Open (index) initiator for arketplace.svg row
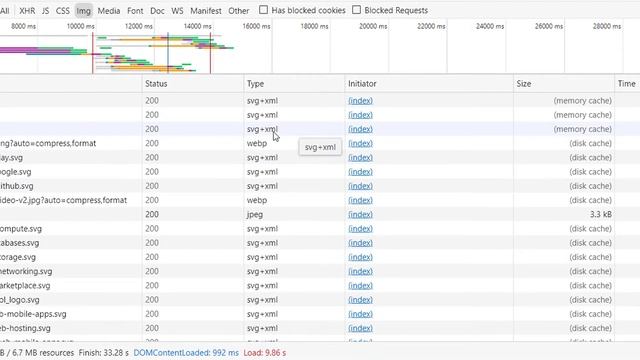This screenshot has width=640, height=360. (360, 286)
